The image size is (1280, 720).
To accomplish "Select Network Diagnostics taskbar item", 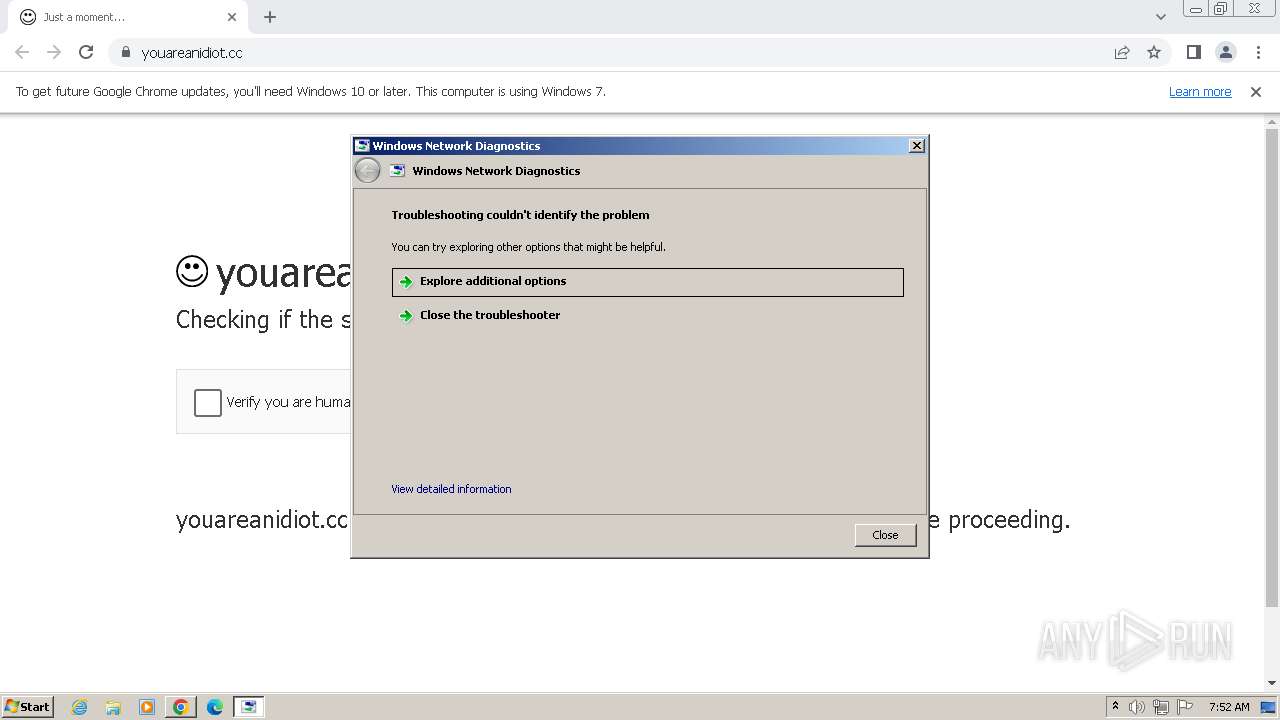I will coord(249,707).
